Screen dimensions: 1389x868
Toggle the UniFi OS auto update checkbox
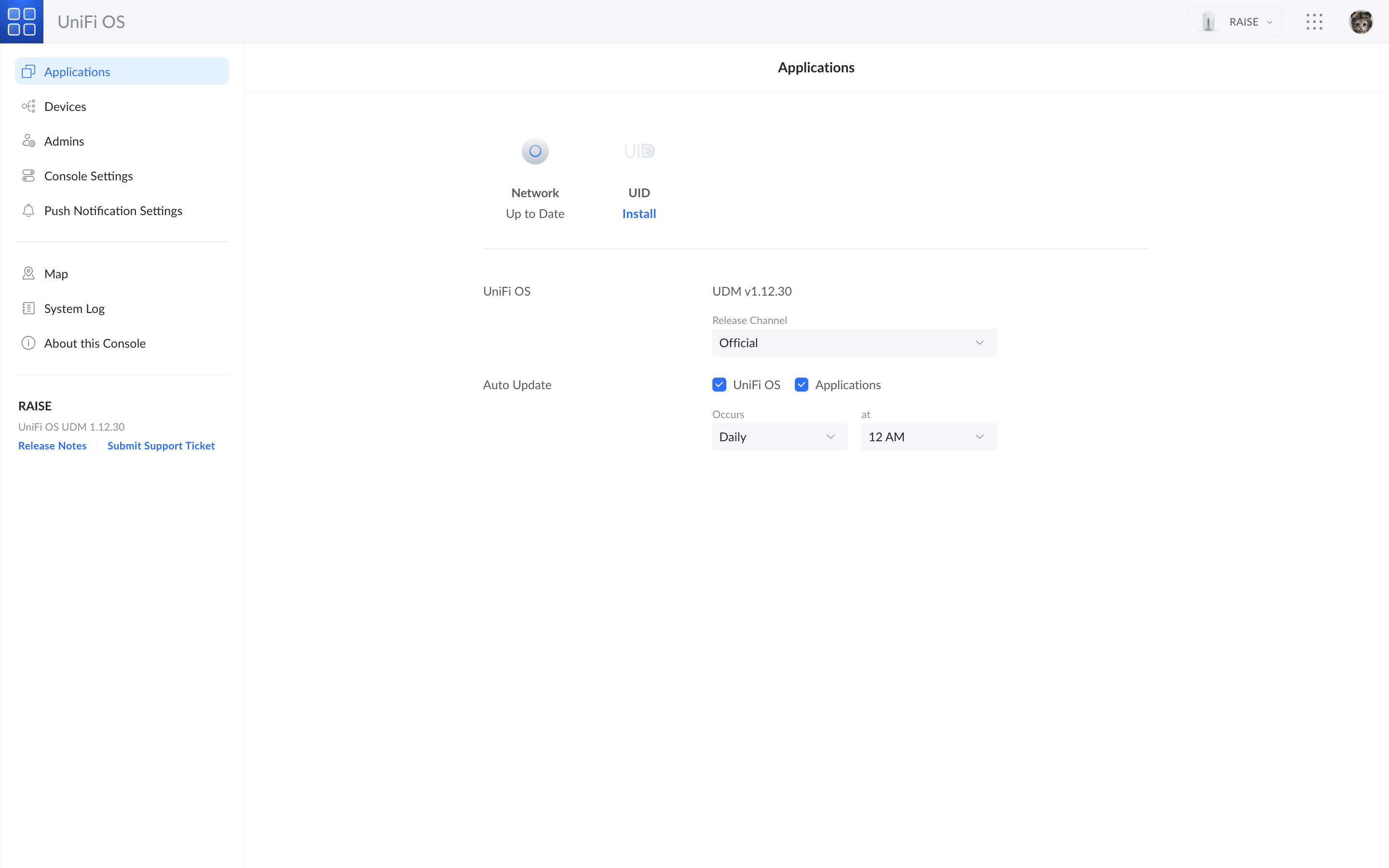pyautogui.click(x=719, y=385)
